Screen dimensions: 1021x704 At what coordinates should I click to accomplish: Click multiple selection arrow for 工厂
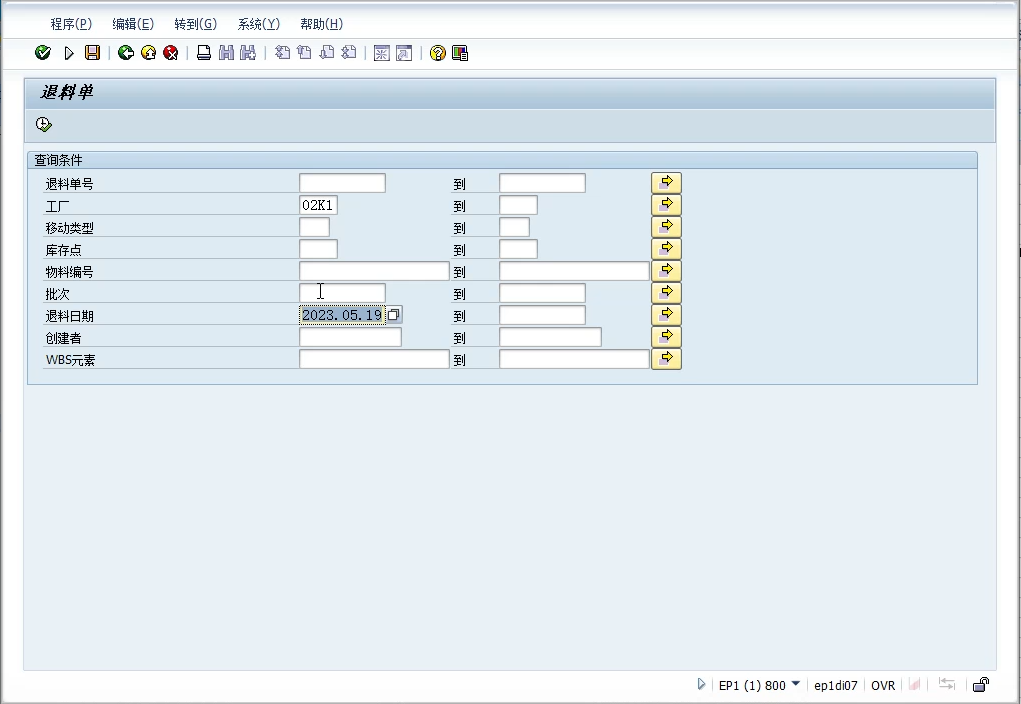click(x=666, y=204)
